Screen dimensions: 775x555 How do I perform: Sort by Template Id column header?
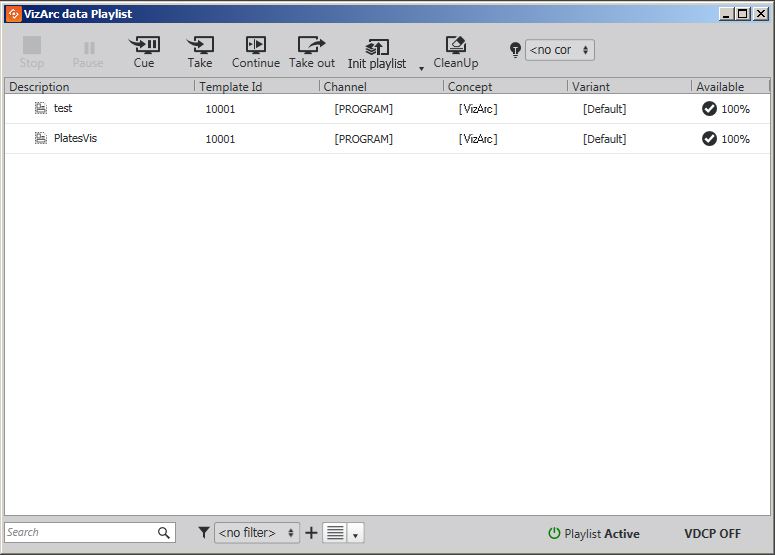pos(256,87)
